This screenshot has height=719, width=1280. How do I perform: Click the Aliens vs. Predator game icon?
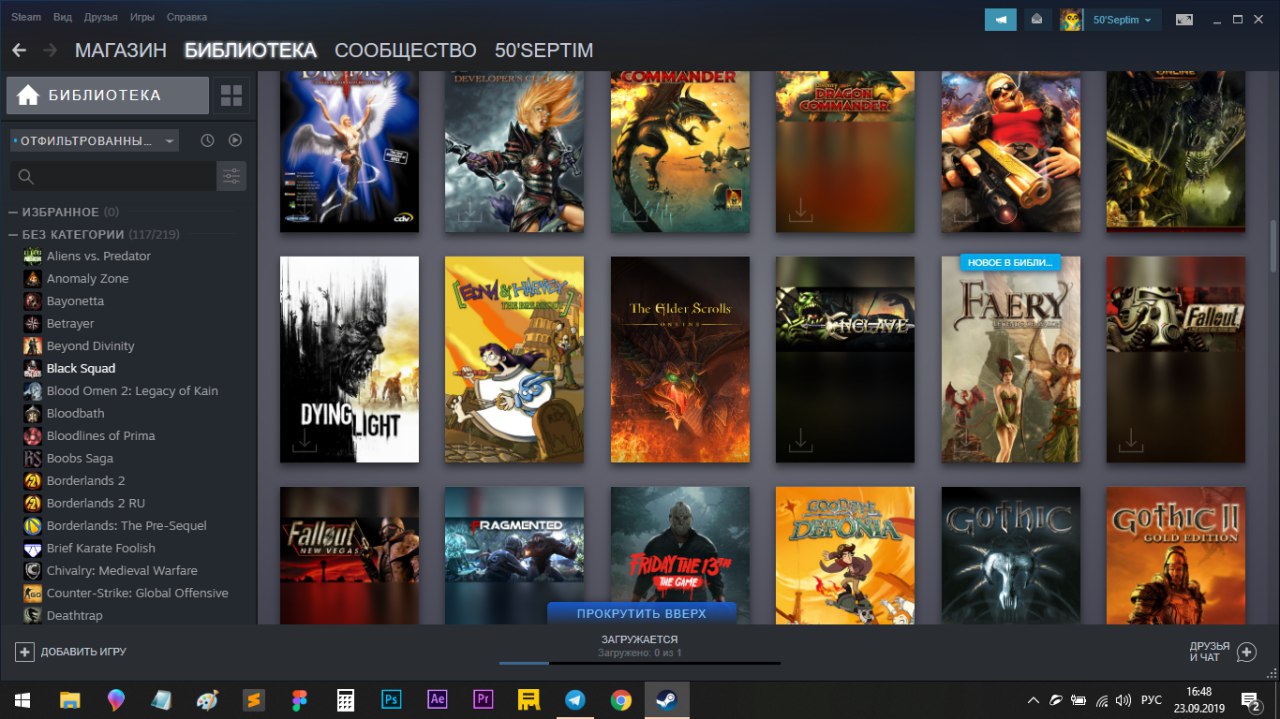coord(32,256)
